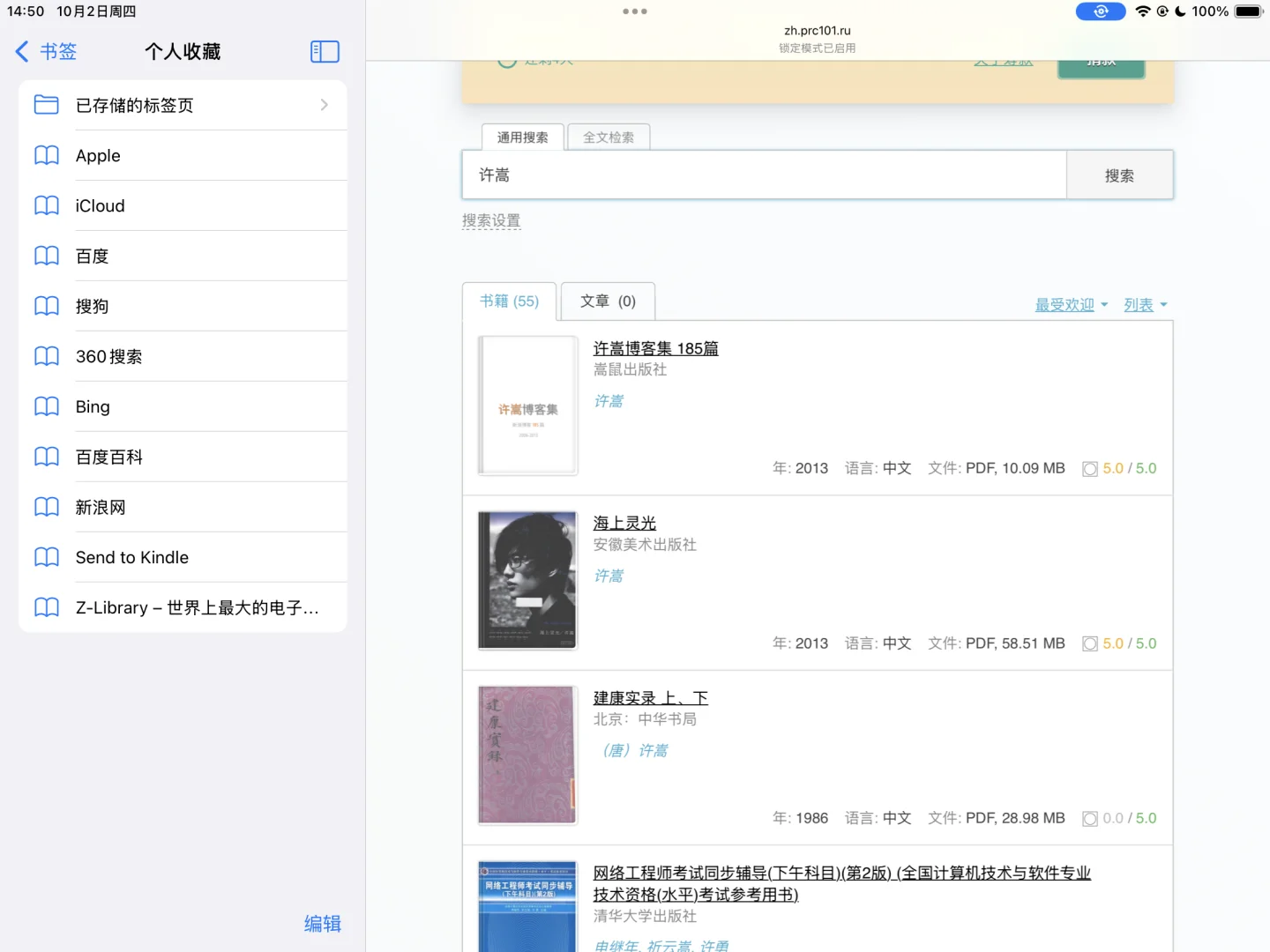Open the three-dots multitasking menu

(635, 11)
